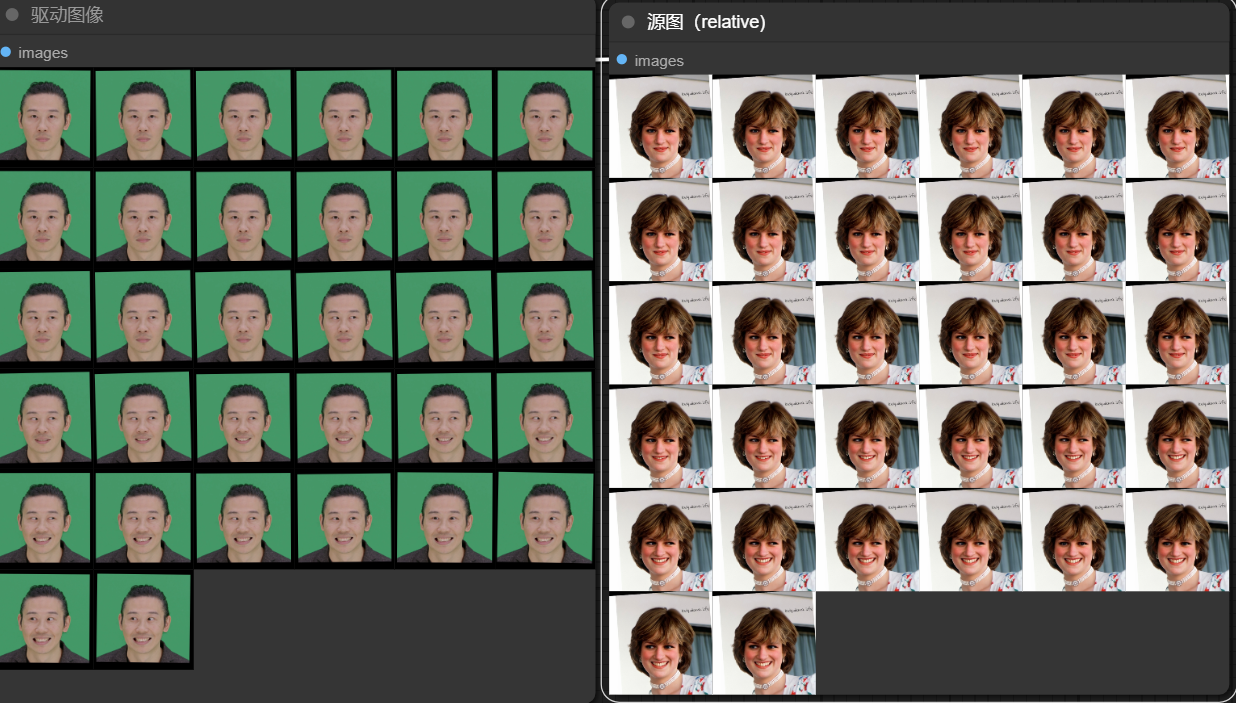Select first green-background thumbnail in the fourth row
1236x703 pixels.
45,417
